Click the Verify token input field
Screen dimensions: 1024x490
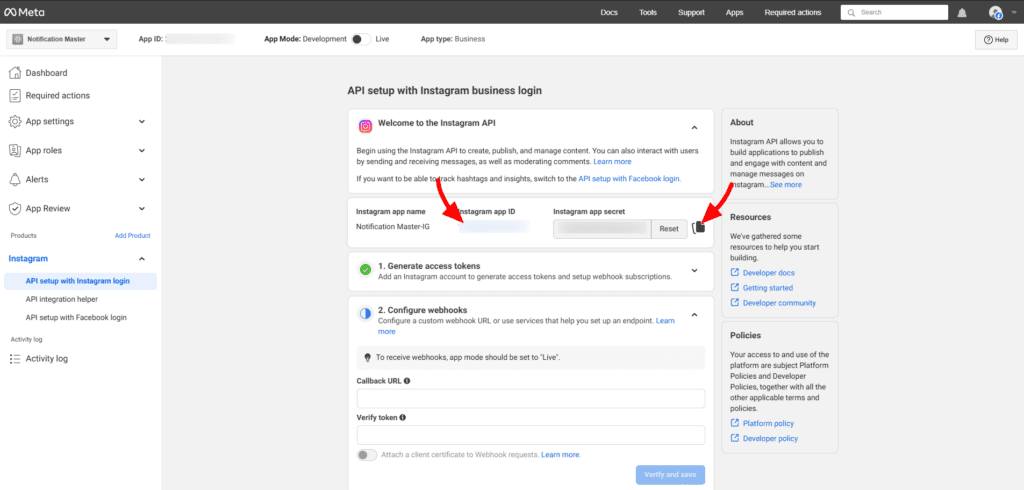tap(531, 435)
